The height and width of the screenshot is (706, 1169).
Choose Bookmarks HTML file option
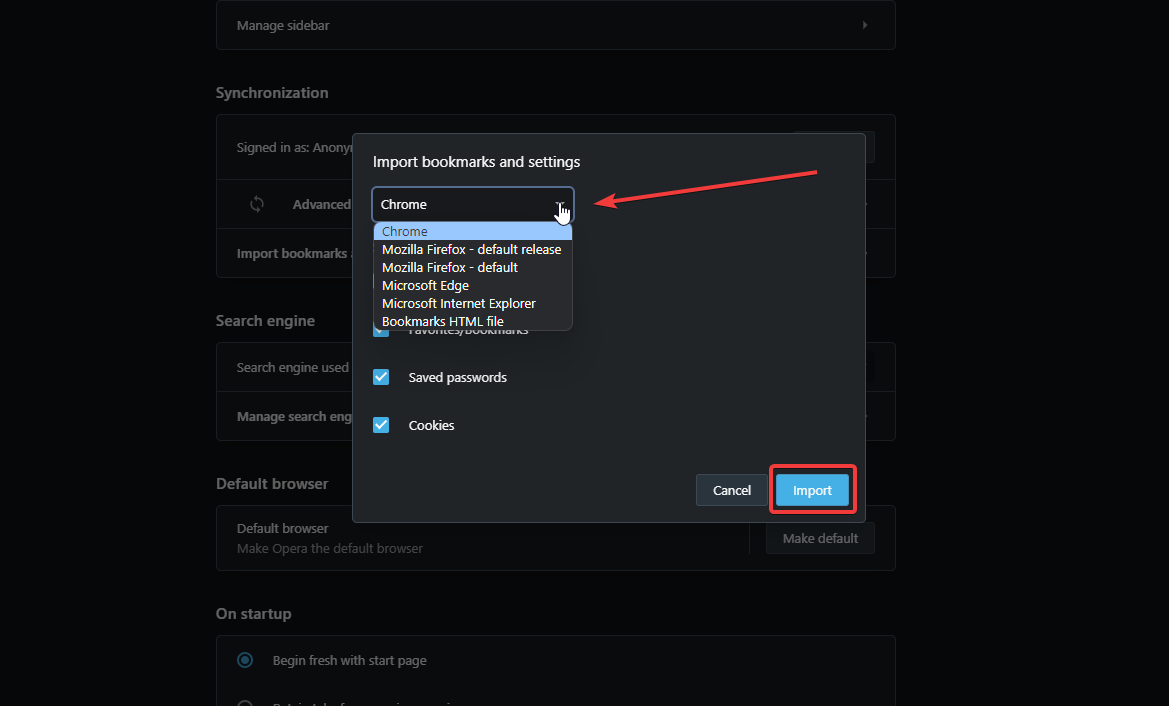[473, 321]
